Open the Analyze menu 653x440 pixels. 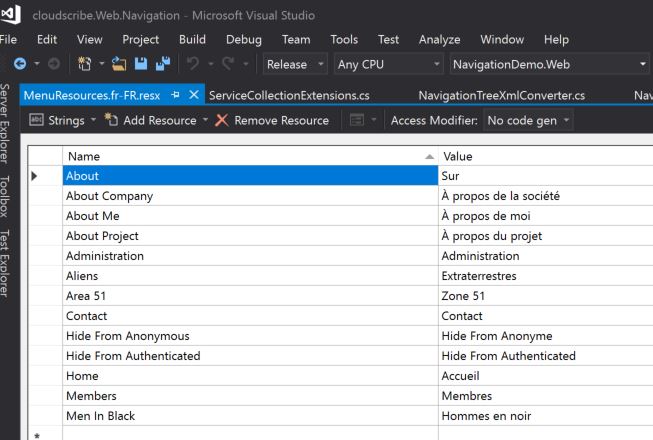[439, 40]
